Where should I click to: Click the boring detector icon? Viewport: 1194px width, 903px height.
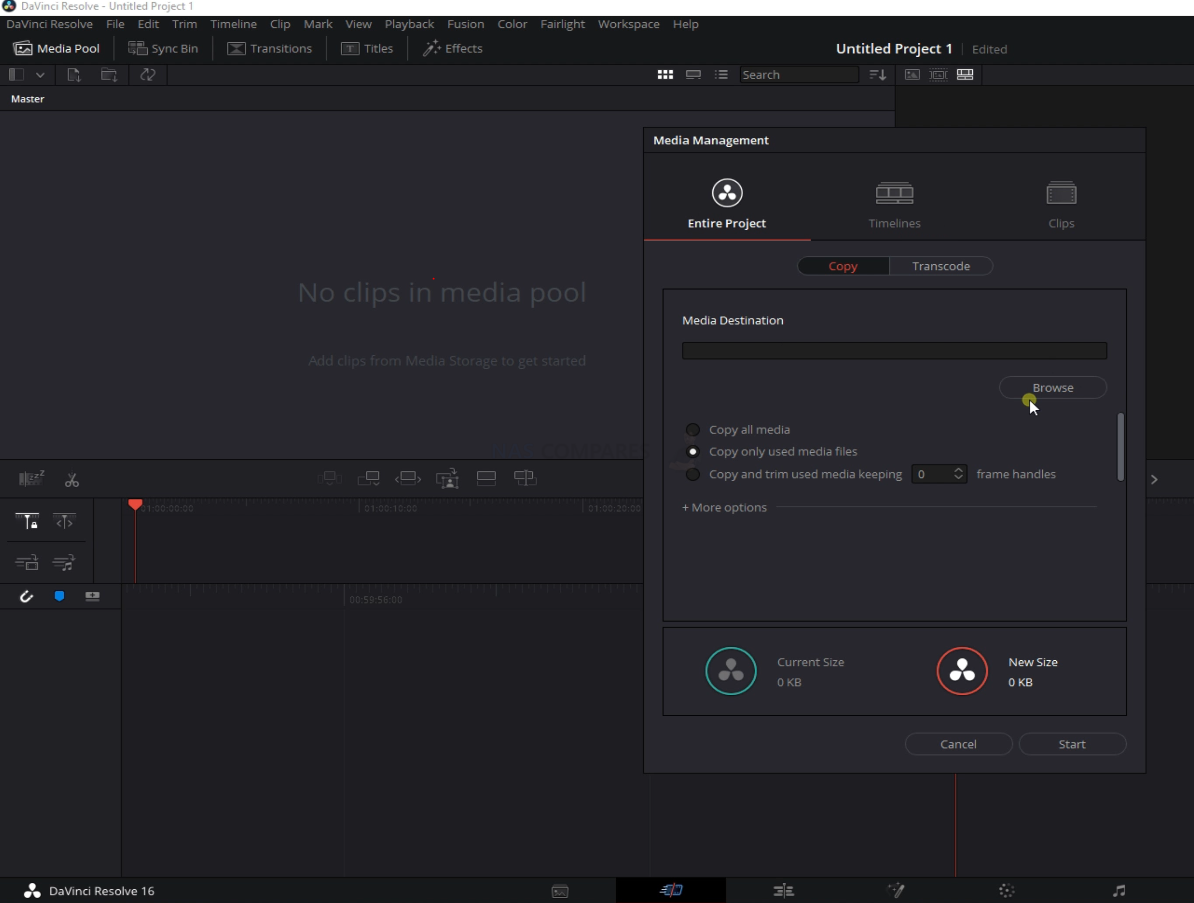pos(31,478)
